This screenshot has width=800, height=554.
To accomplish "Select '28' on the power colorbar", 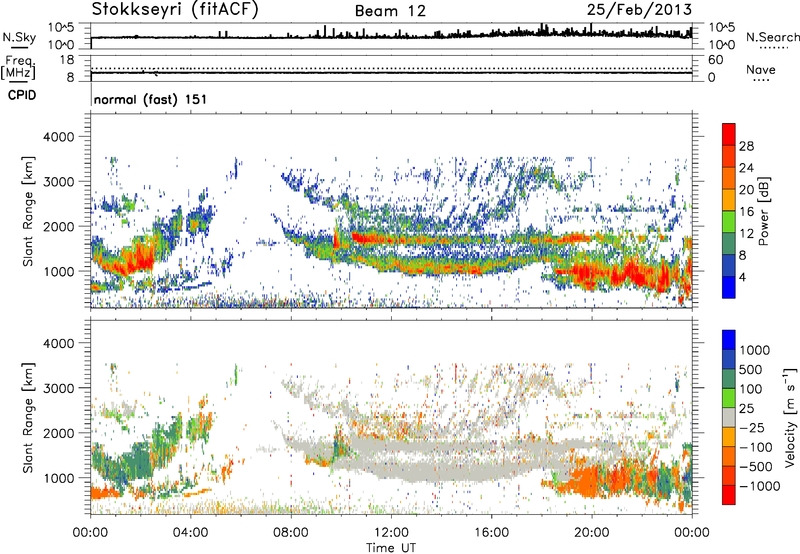I will click(746, 146).
